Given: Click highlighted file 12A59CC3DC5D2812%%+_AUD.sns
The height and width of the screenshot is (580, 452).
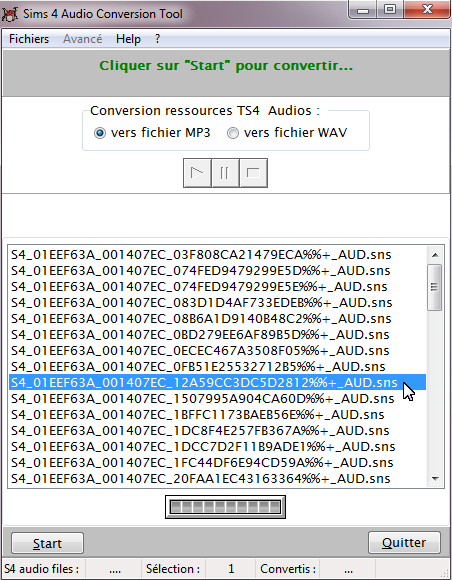Looking at the screenshot, I should [x=217, y=382].
